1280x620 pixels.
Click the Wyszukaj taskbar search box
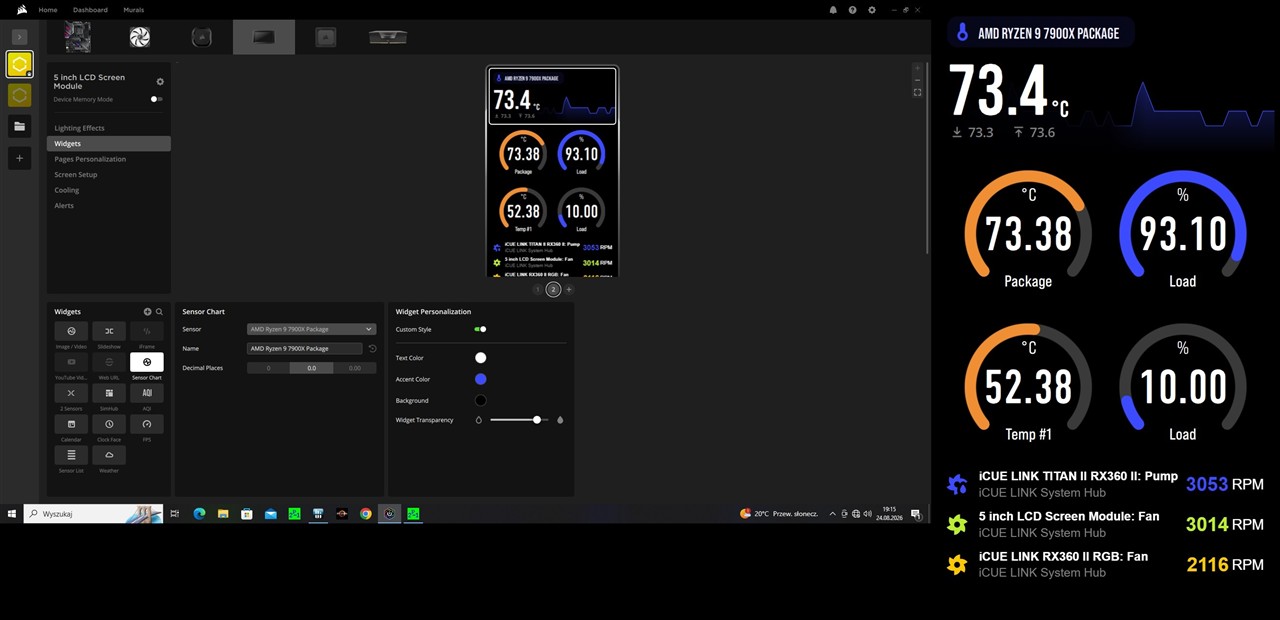tap(93, 514)
